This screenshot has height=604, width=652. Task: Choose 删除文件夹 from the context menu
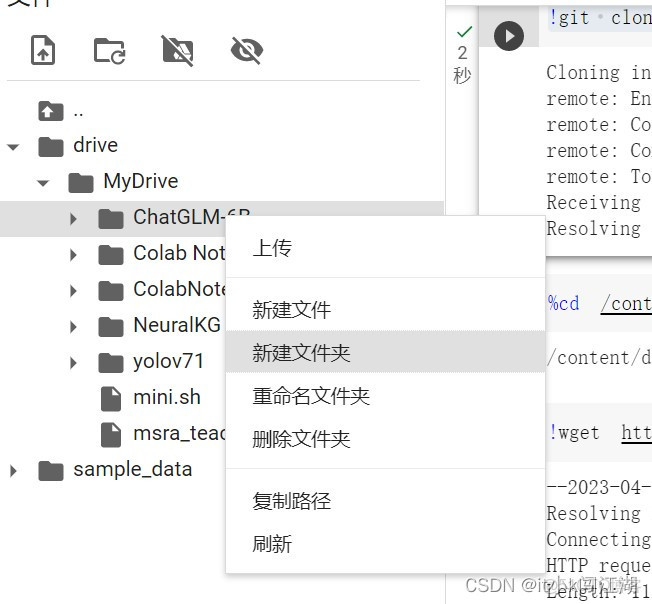point(385,439)
